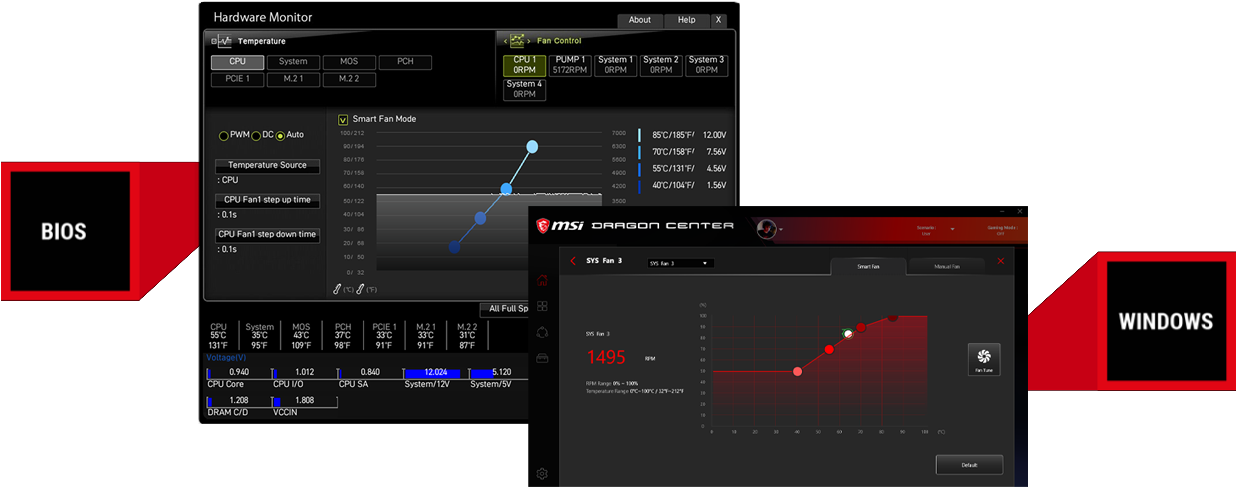
Task: Select M.2 2 temperature sensor button
Action: 349,79
